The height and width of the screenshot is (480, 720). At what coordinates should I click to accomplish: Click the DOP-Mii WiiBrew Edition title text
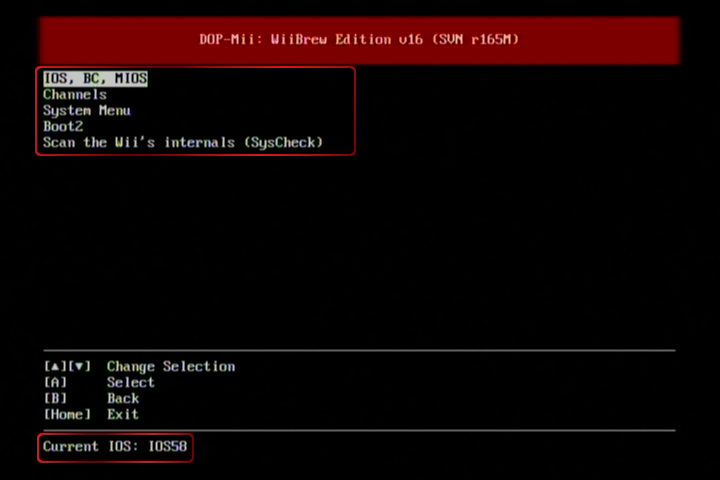[359, 40]
